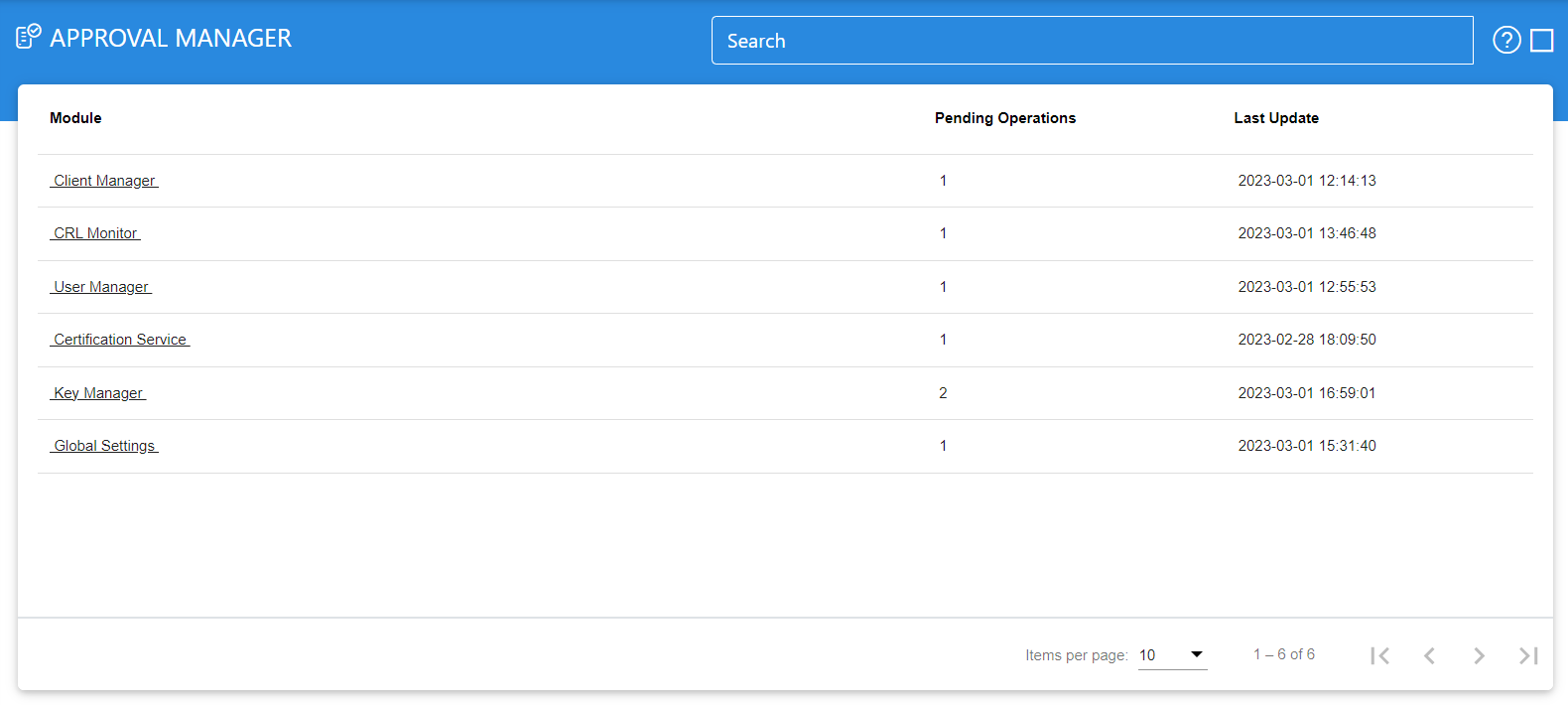
Task: Sort by the Module column header
Action: coord(75,118)
